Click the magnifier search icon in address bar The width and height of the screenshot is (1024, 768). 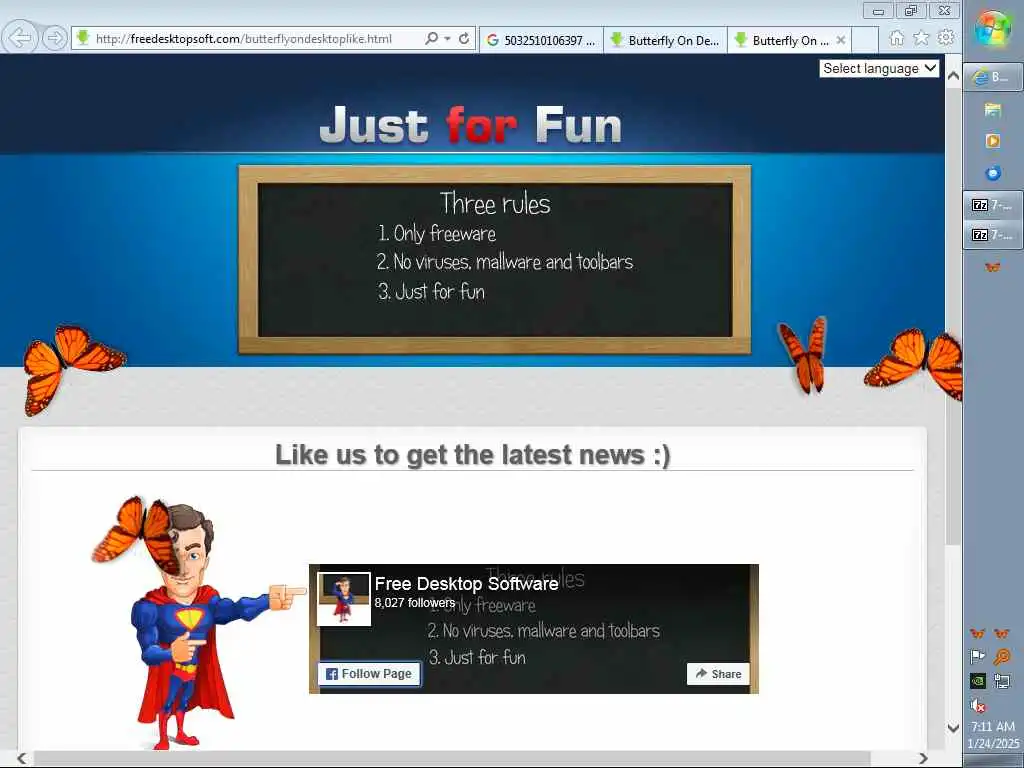click(431, 39)
